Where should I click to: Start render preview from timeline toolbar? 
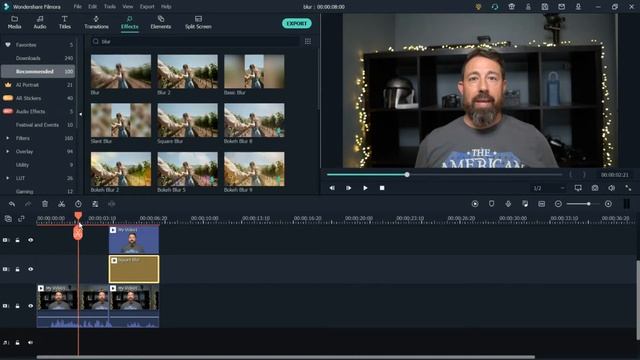pyautogui.click(x=475, y=204)
